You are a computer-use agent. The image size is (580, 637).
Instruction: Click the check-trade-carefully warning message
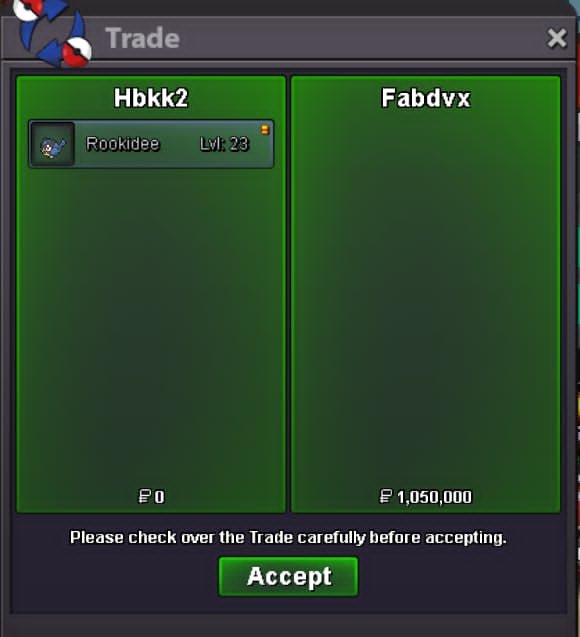point(288,537)
